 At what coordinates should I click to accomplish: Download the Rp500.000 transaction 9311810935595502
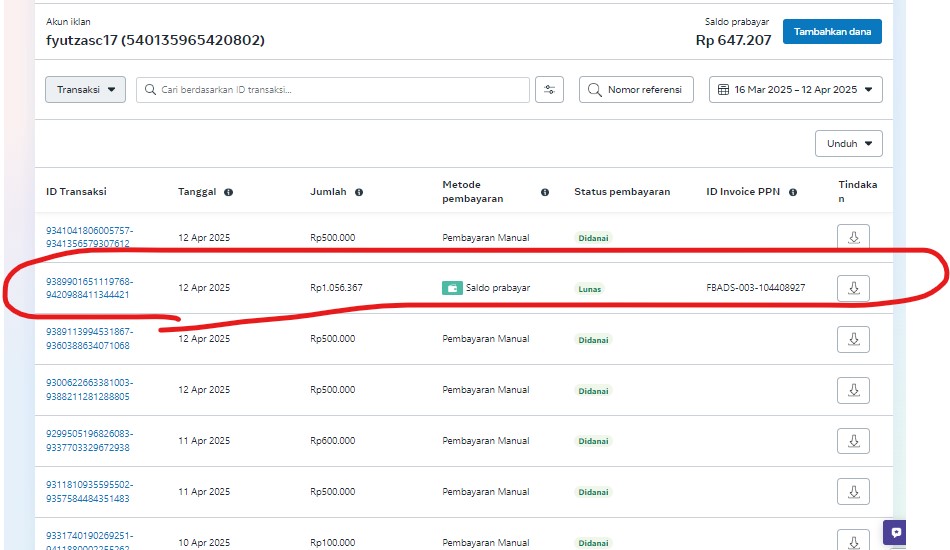click(853, 492)
